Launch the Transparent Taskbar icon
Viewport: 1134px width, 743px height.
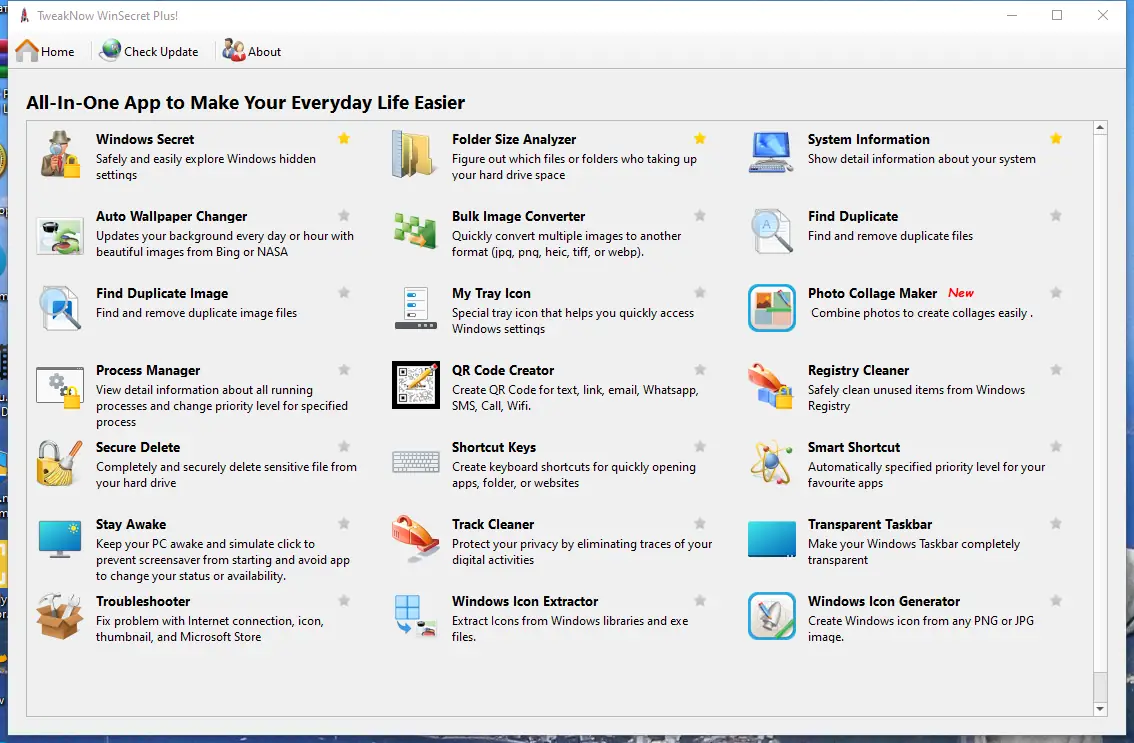[x=772, y=540]
